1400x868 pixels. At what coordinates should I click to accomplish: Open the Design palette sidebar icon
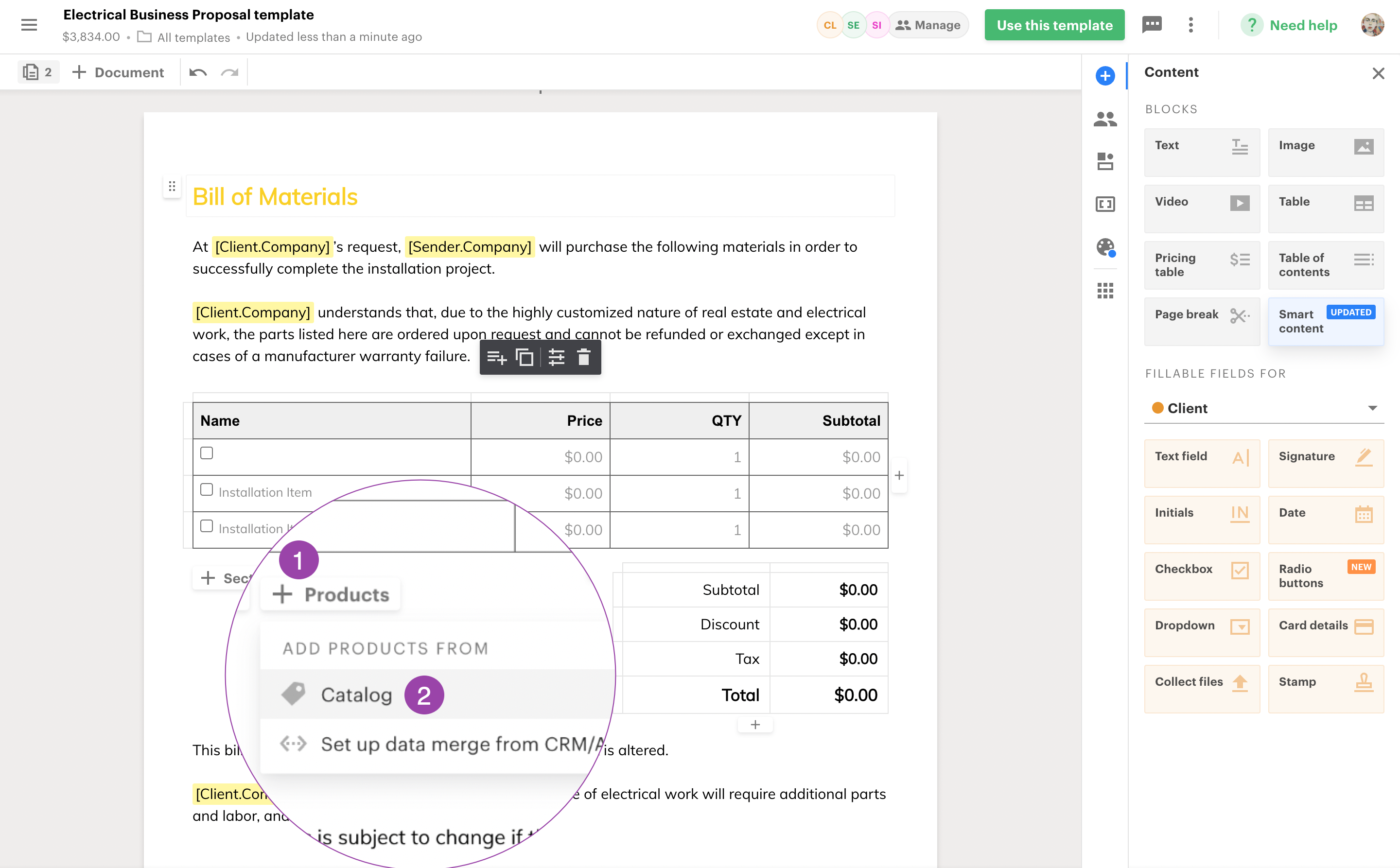(1105, 247)
